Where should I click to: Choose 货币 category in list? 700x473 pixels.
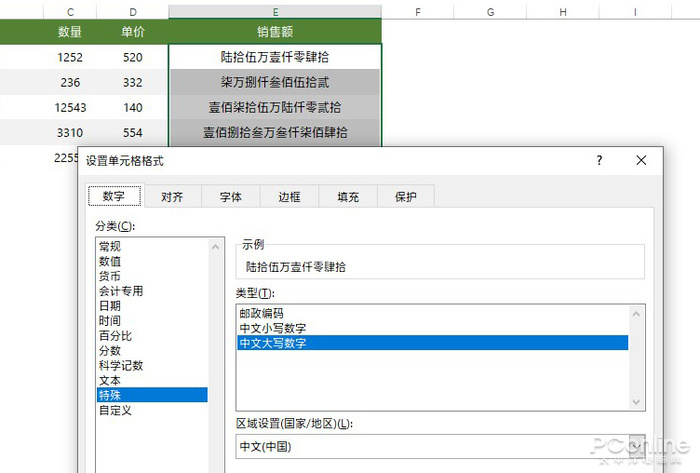click(x=110, y=276)
